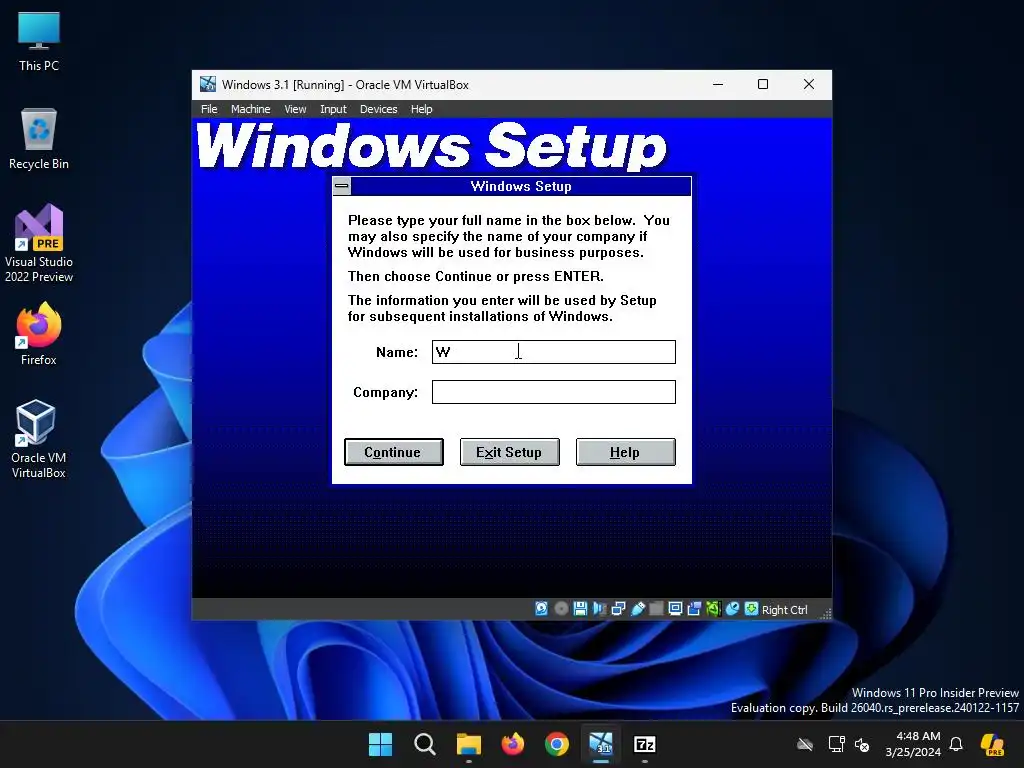
Task: Open the Windows Start button
Action: [380, 744]
